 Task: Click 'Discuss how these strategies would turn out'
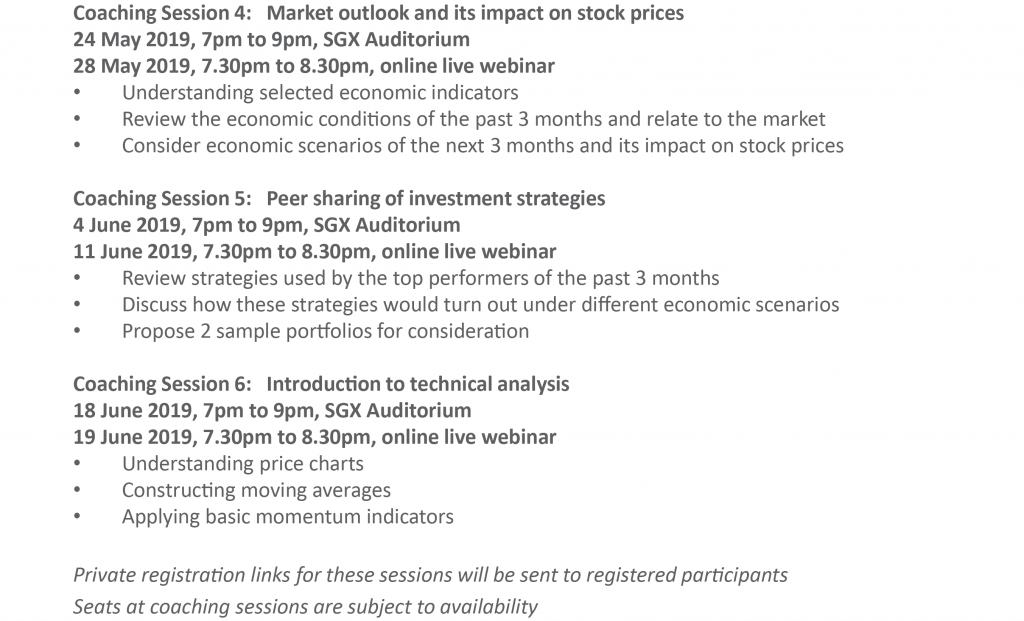coord(481,305)
